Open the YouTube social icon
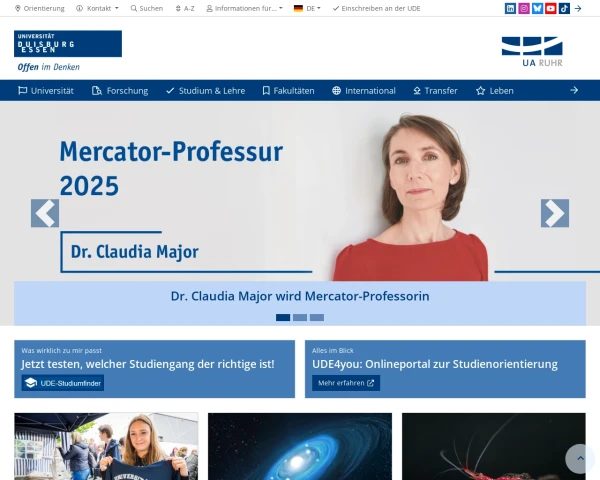The height and width of the screenshot is (480, 600). coord(551,8)
